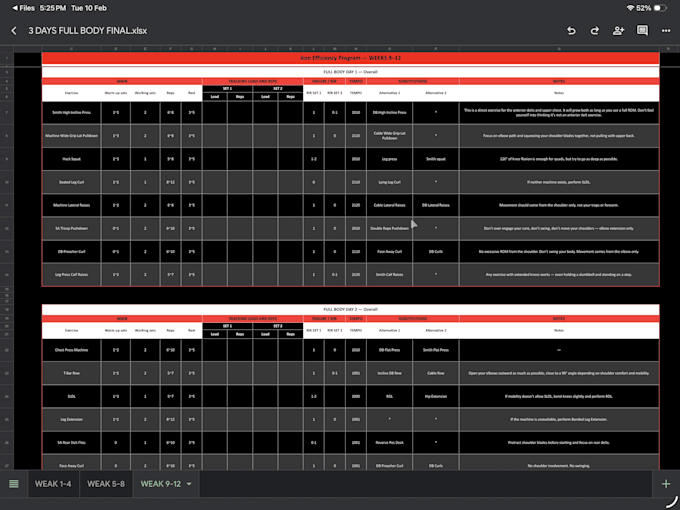The height and width of the screenshot is (510, 680).
Task: Select the DB Lateral Raises cell
Action: point(436,205)
